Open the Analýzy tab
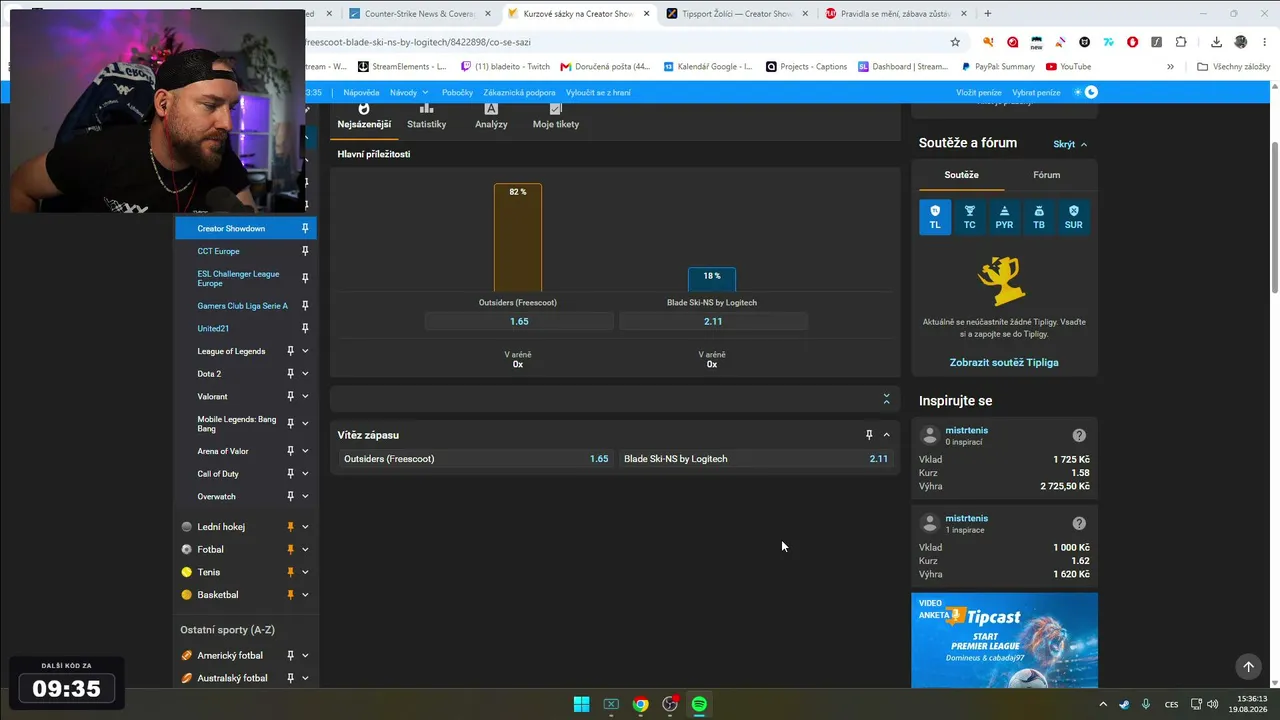The width and height of the screenshot is (1280, 720). click(x=491, y=117)
